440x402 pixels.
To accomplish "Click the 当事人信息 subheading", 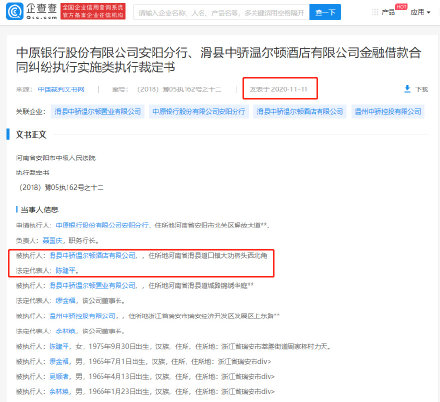I will [39, 210].
